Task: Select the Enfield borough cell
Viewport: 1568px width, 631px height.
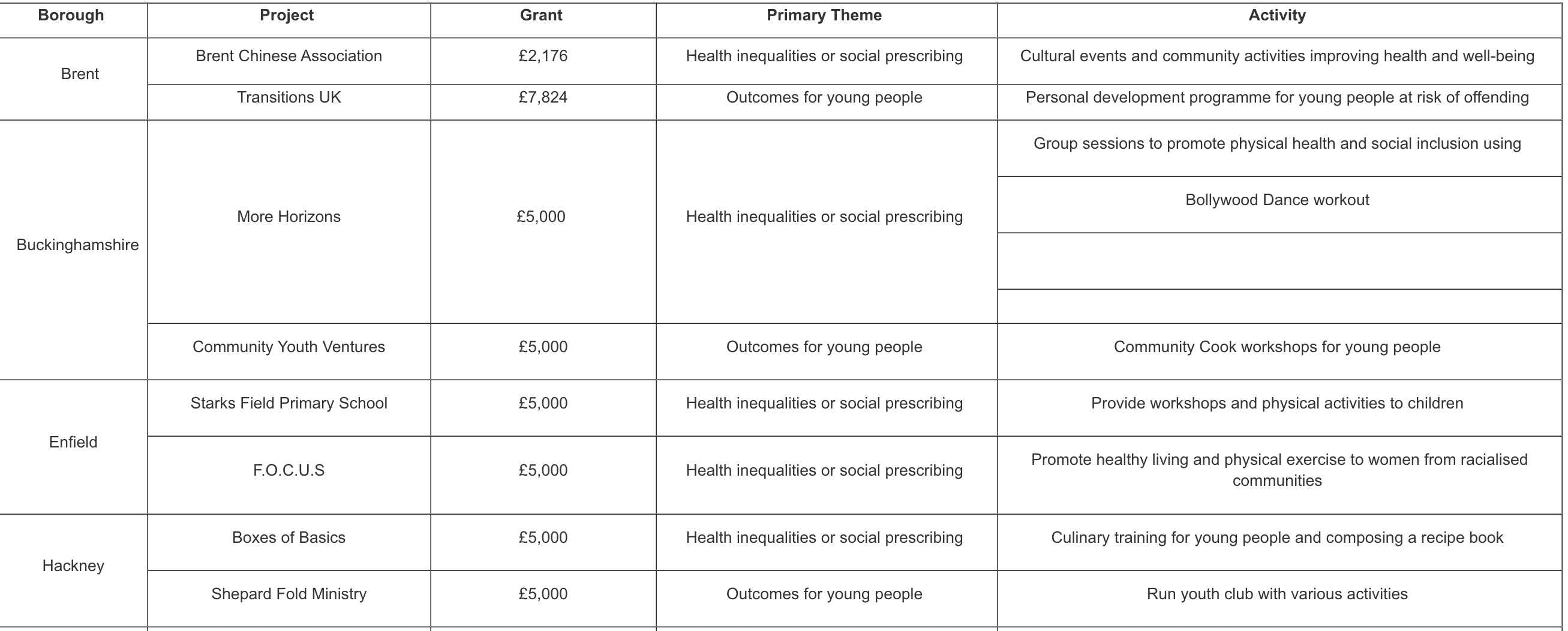Action: point(73,443)
